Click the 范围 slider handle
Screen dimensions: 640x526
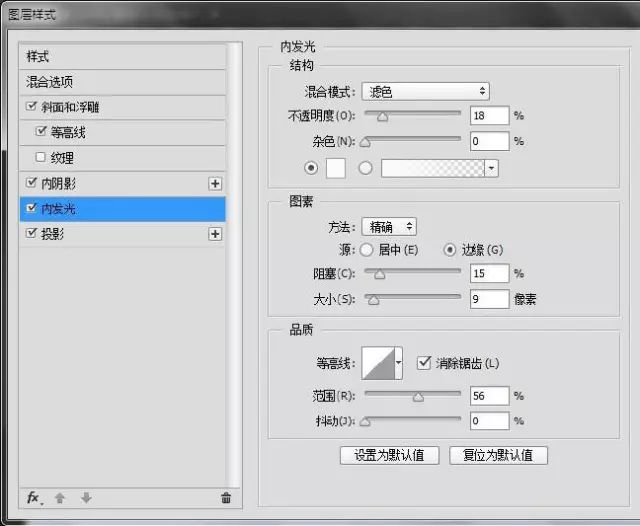pyautogui.click(x=418, y=397)
